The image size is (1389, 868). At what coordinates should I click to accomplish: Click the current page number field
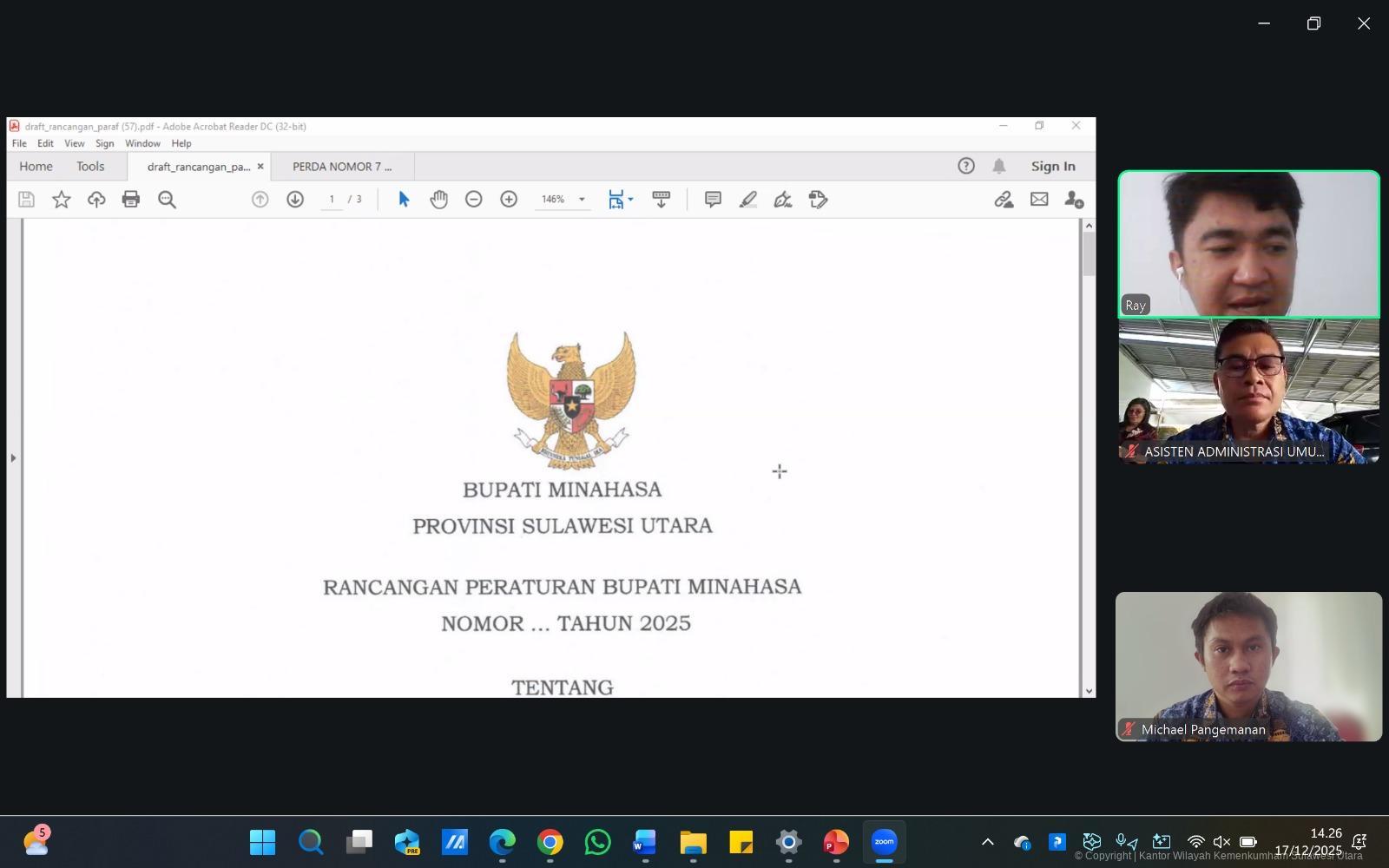pos(332,200)
